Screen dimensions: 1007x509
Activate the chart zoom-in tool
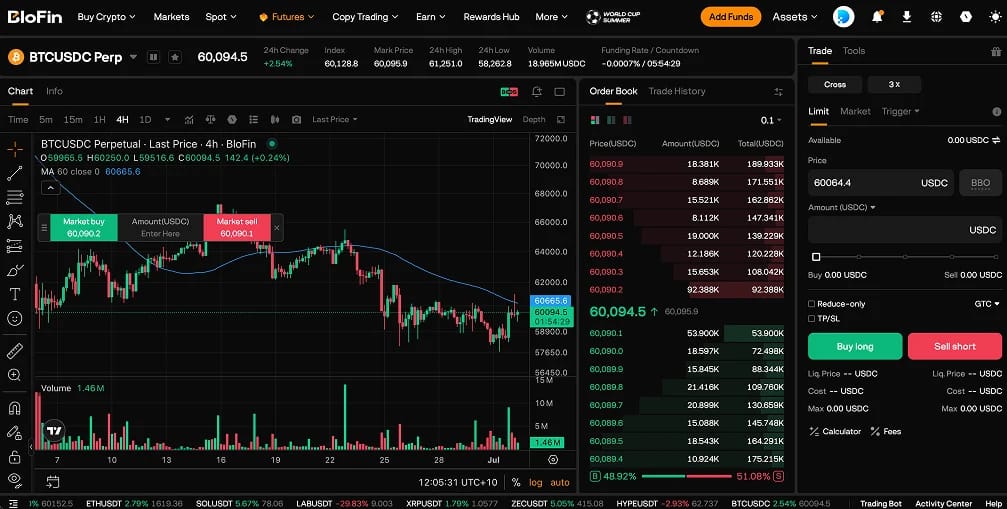(x=15, y=375)
